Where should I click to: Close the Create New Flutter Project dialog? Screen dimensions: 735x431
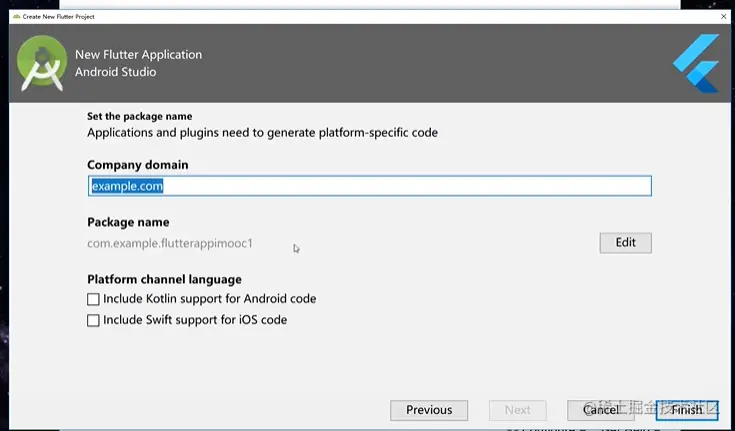pos(723,16)
